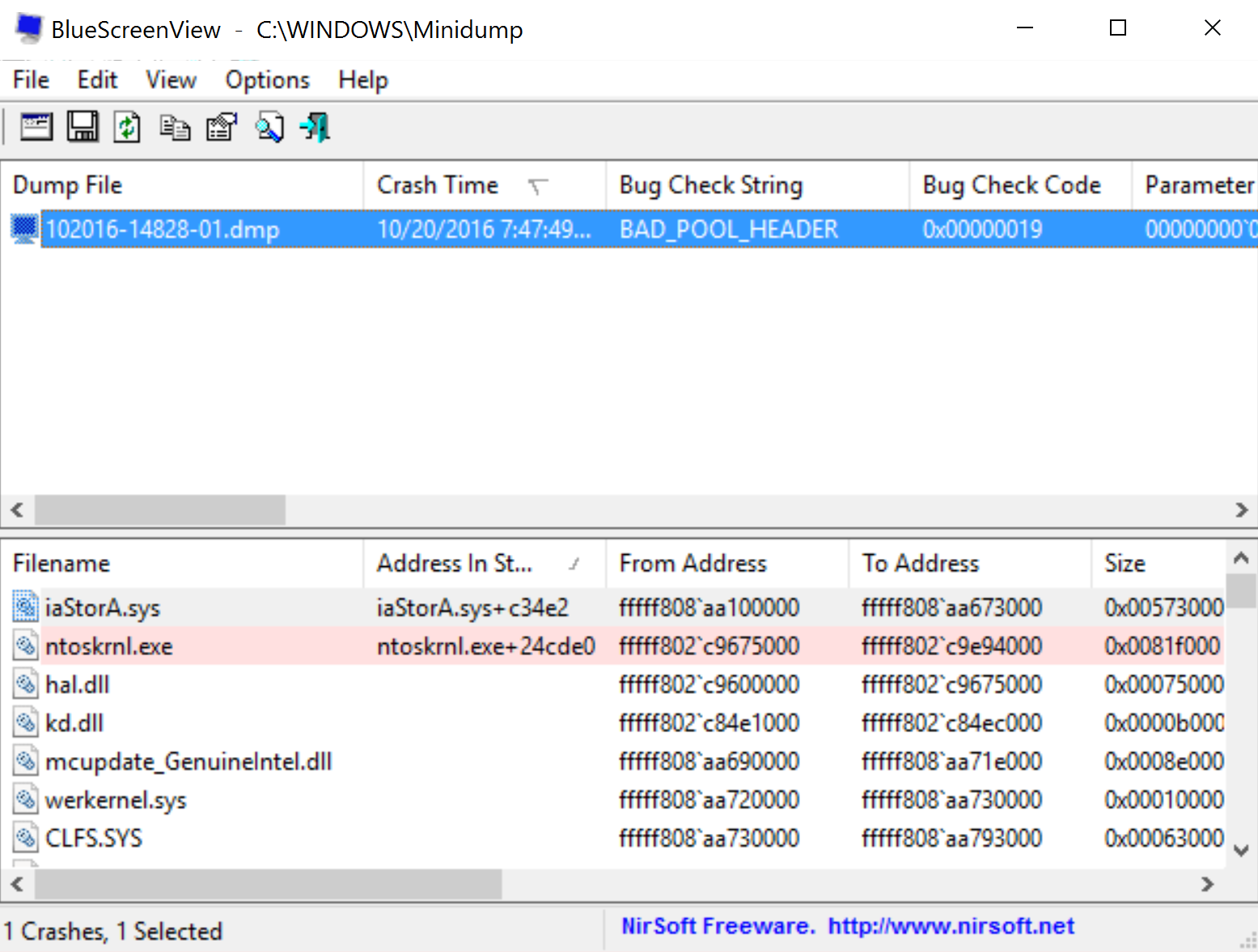Image resolution: width=1258 pixels, height=952 pixels.
Task: Click the kd.dll file icon
Action: [26, 722]
